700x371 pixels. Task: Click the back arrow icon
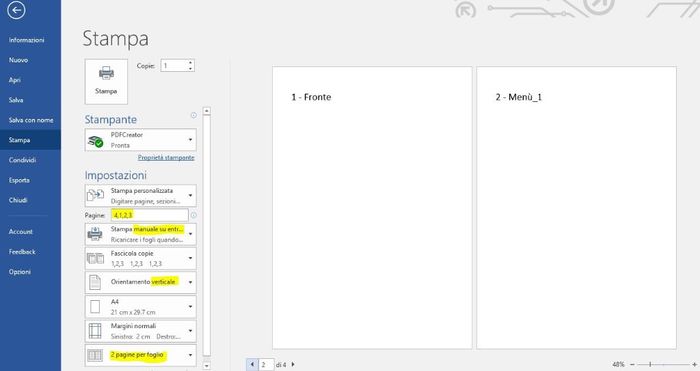click(x=16, y=10)
